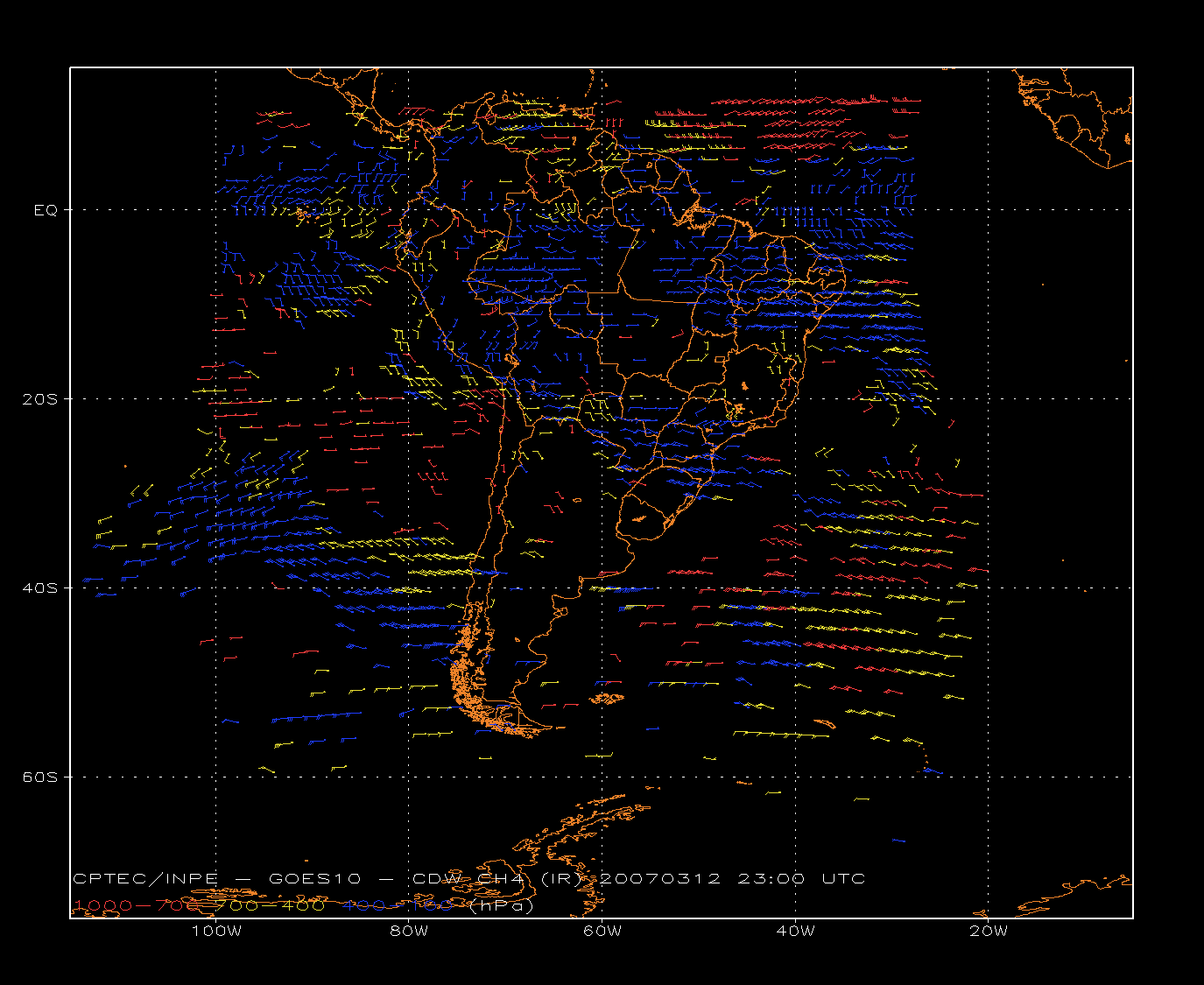Screen dimensions: 1204x985
Task: Click the 80W longitude axis label
Action: tap(409, 931)
